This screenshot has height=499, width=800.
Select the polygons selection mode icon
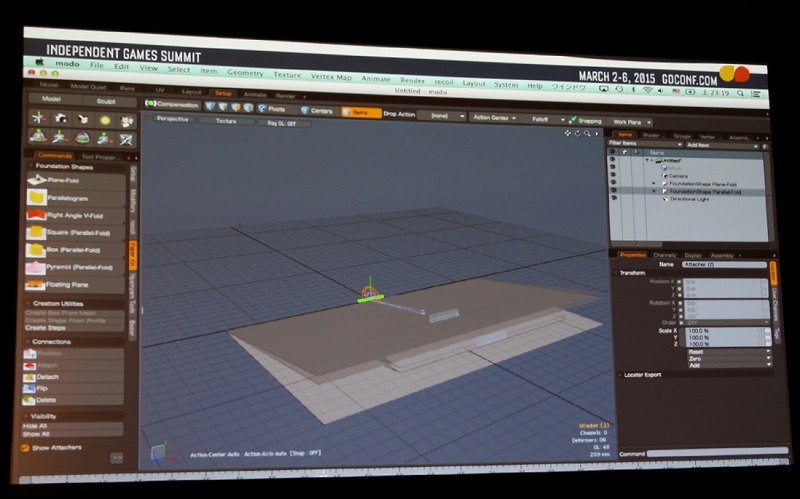(236, 107)
